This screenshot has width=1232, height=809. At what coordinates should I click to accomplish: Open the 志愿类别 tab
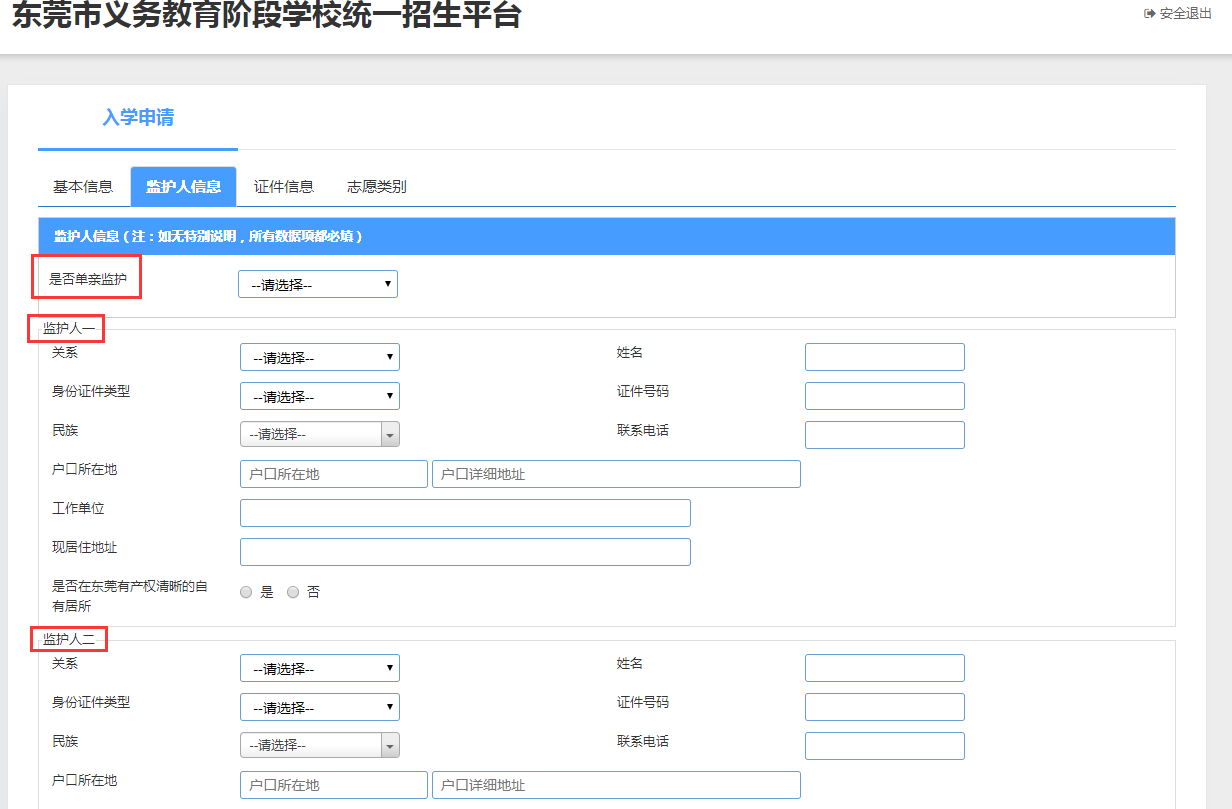[x=377, y=187]
